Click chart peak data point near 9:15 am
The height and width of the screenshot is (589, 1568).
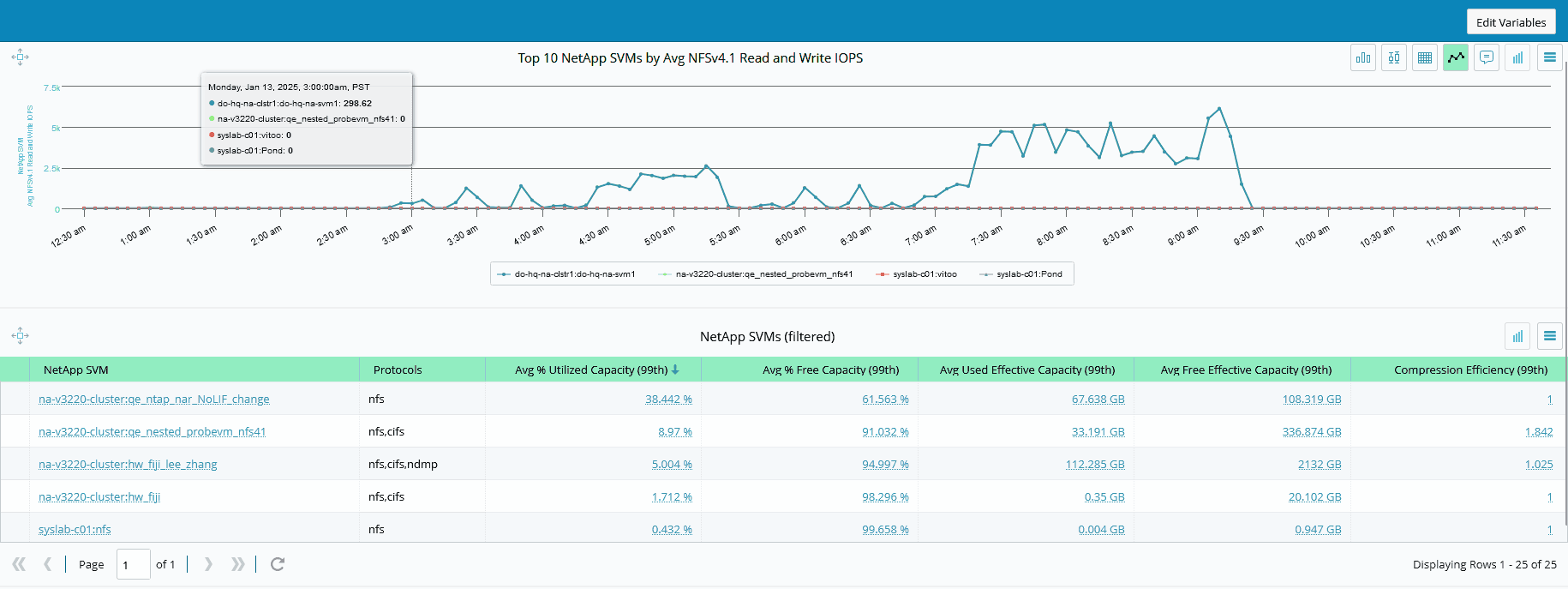tap(1219, 109)
